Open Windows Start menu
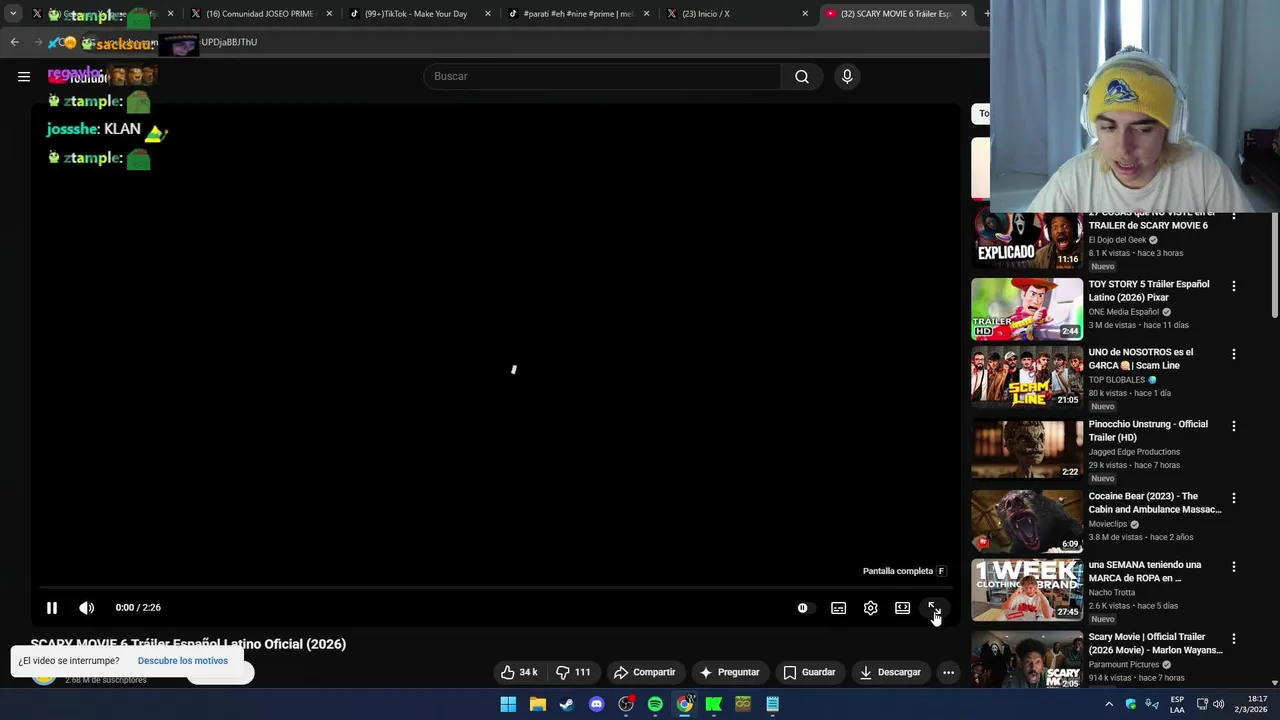This screenshot has height=720, width=1280. (508, 704)
